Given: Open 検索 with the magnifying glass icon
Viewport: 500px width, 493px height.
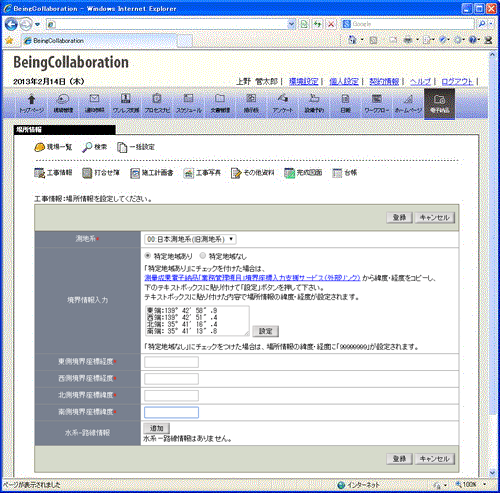Looking at the screenshot, I should click(95, 147).
